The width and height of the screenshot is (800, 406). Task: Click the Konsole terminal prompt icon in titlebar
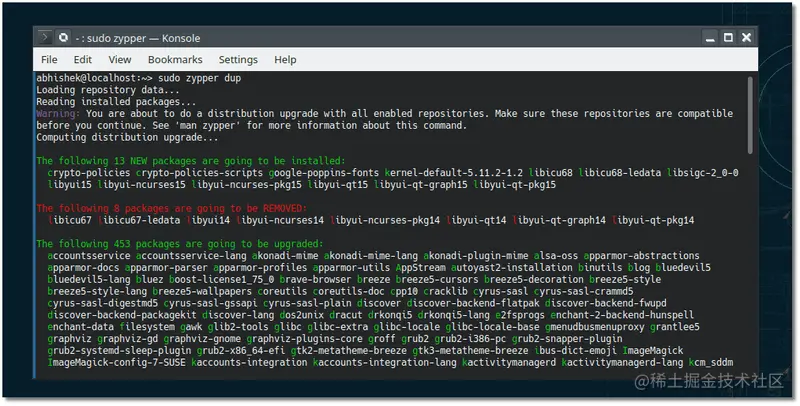click(x=45, y=37)
